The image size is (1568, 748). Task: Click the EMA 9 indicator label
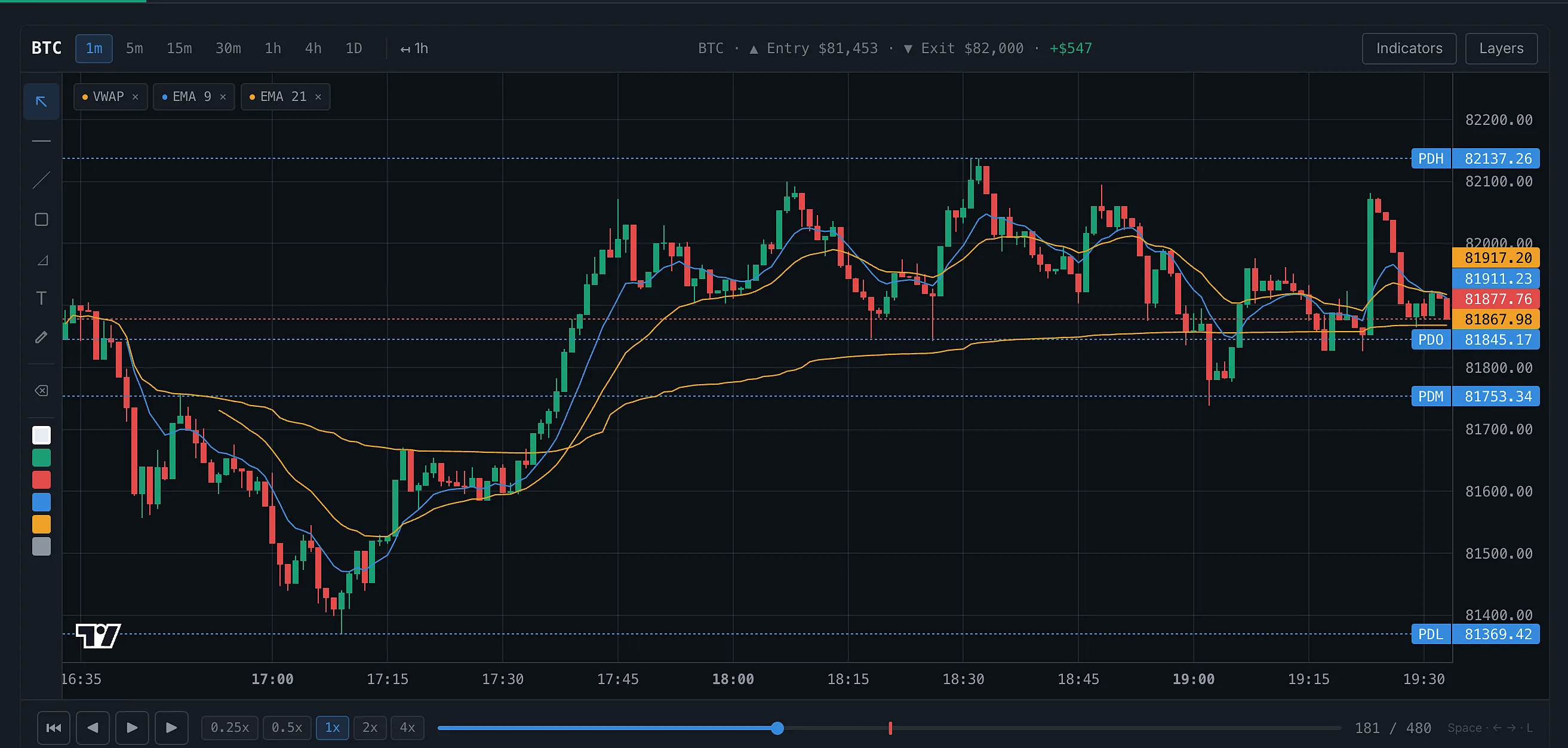click(192, 97)
